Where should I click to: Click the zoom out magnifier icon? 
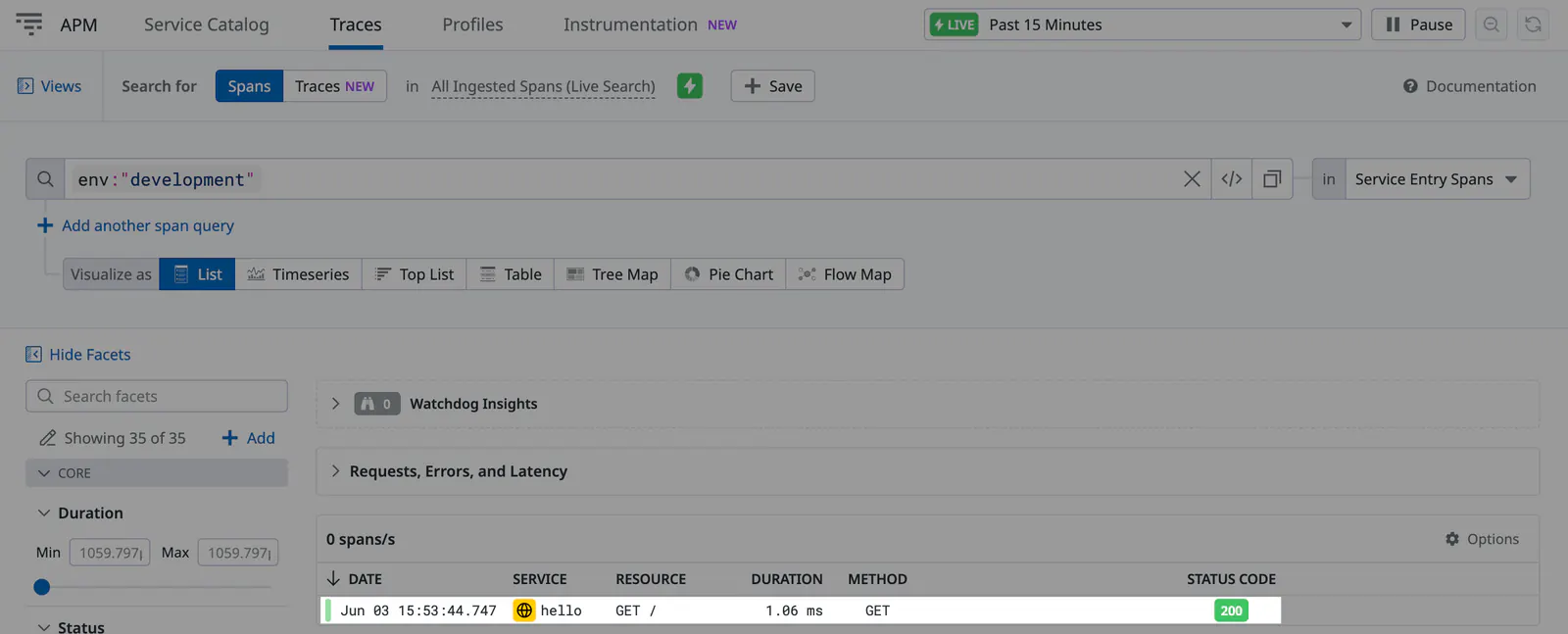pos(1492,24)
